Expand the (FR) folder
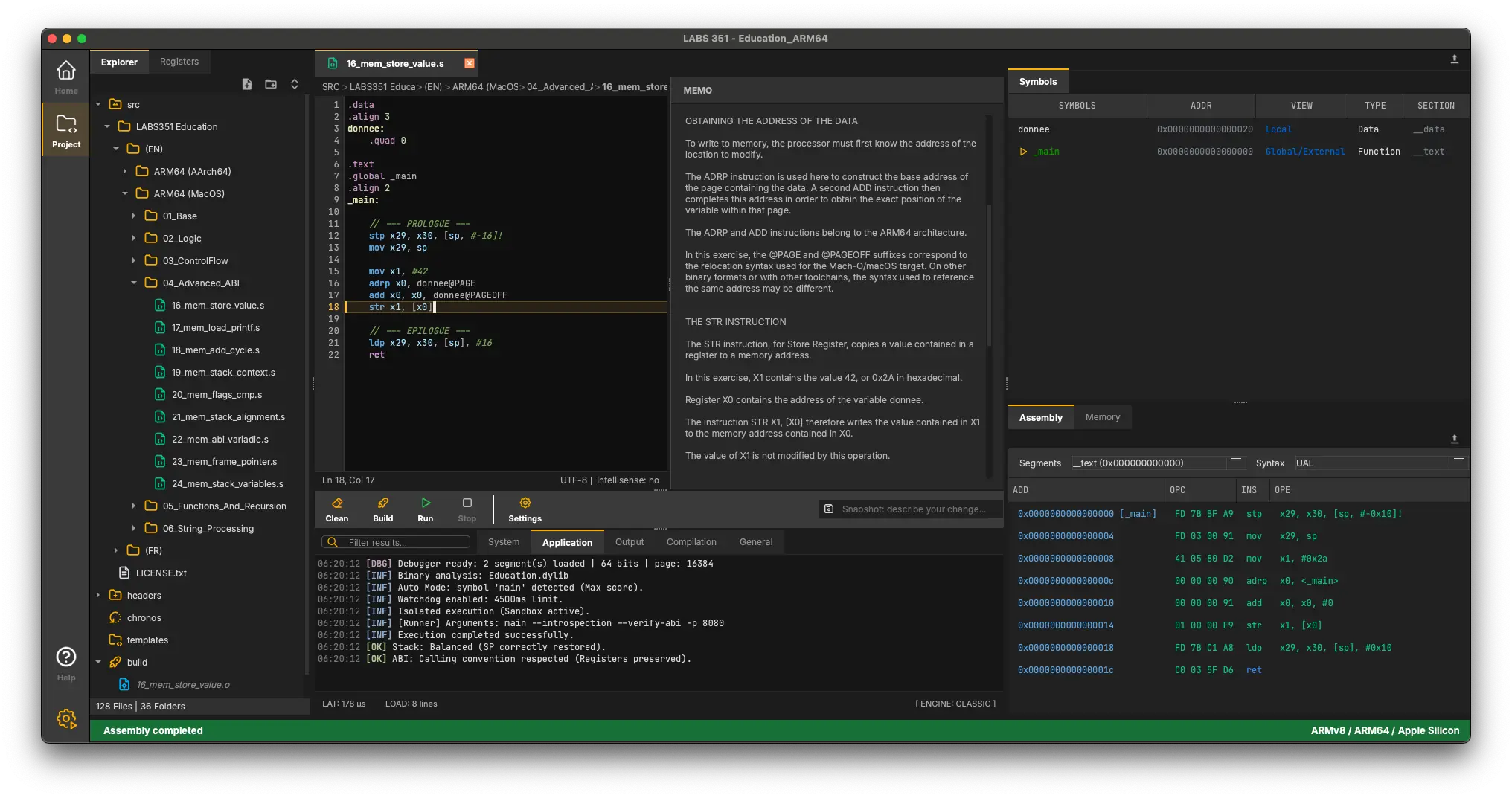The height and width of the screenshot is (798, 1512). tap(116, 550)
